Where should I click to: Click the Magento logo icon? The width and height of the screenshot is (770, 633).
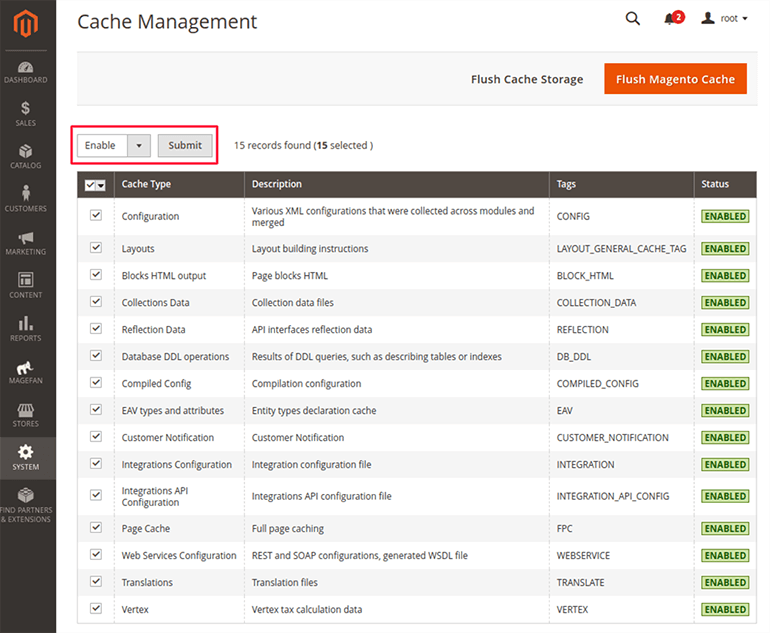(26, 24)
